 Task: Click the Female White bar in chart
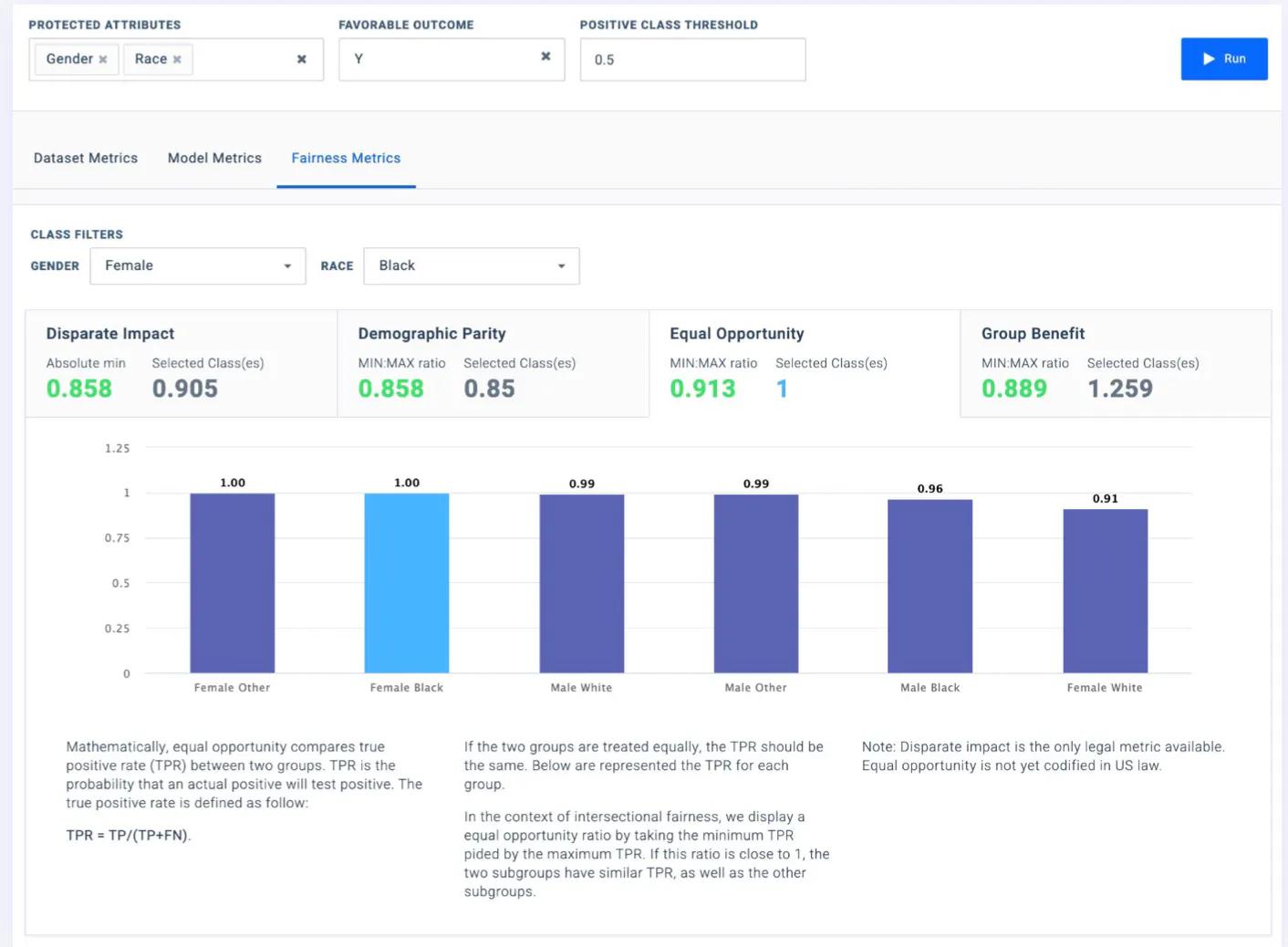coord(1105,591)
